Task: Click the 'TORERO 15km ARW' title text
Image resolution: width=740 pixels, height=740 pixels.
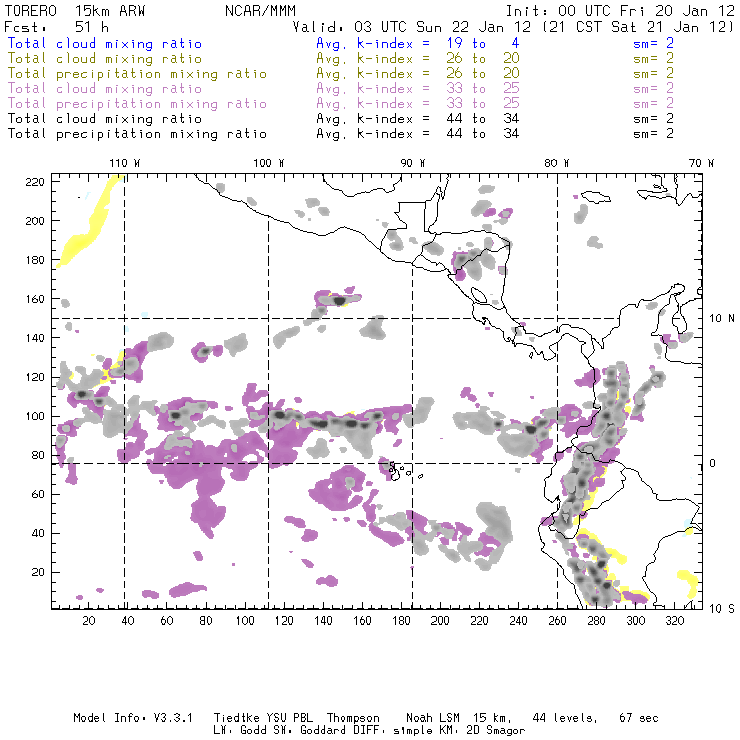Action: pyautogui.click(x=75, y=11)
